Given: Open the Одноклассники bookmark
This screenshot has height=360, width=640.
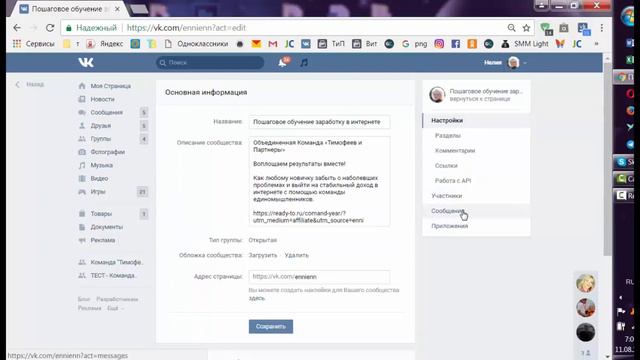Looking at the screenshot, I should [x=196, y=44].
